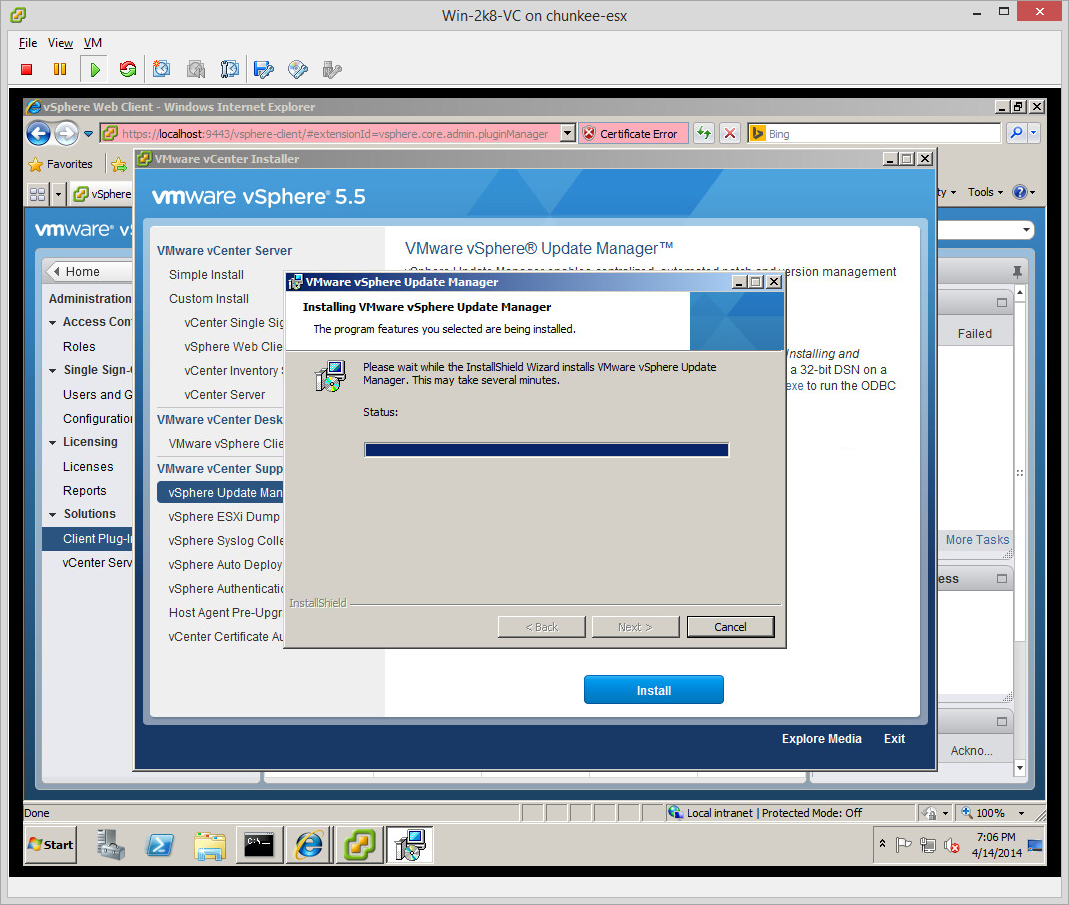
Task: Open the VM menu
Action: 92,43
